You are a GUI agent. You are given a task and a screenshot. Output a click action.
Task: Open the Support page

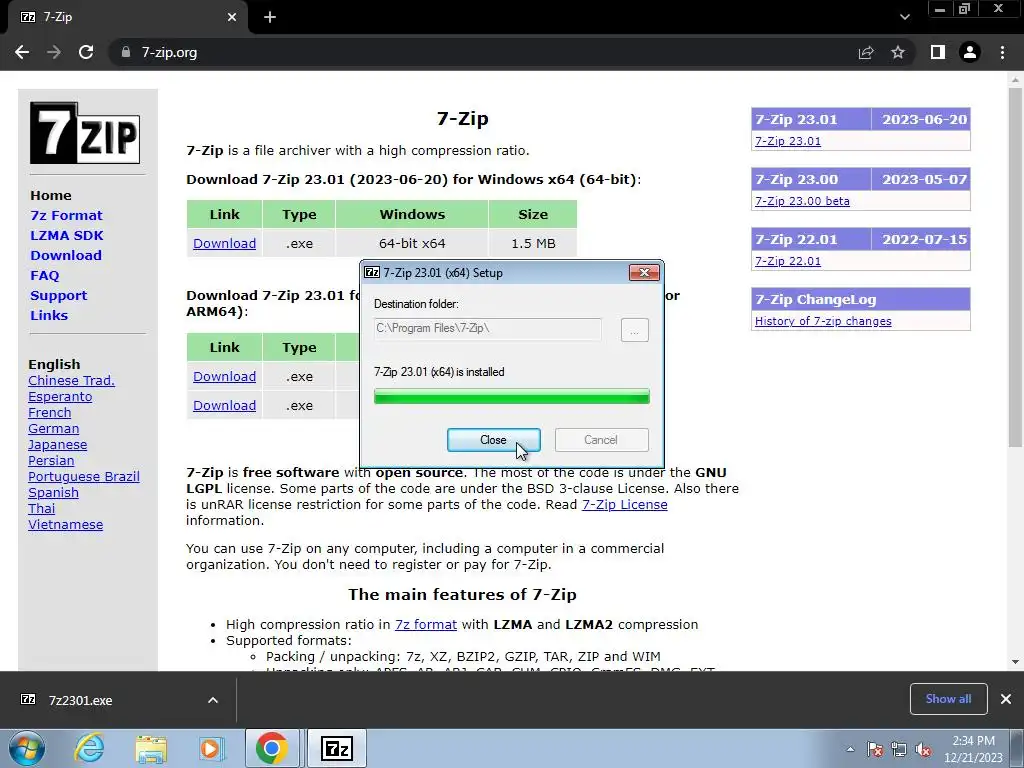[59, 296]
